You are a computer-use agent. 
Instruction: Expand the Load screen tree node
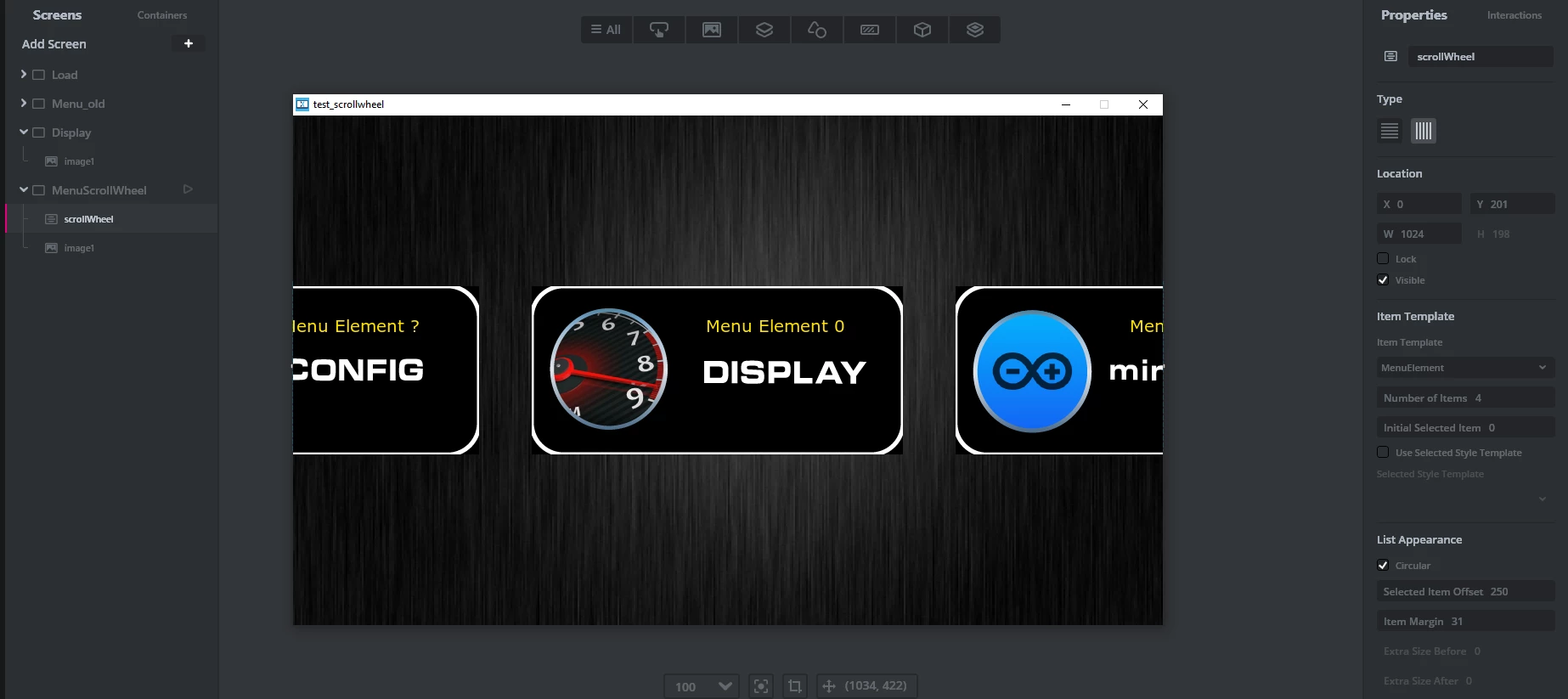click(24, 75)
